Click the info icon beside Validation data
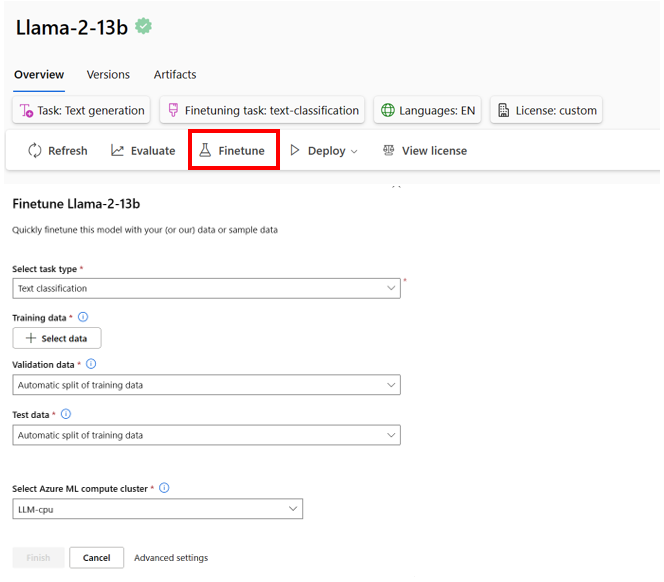Screen dimensions: 664x582 tap(91, 365)
